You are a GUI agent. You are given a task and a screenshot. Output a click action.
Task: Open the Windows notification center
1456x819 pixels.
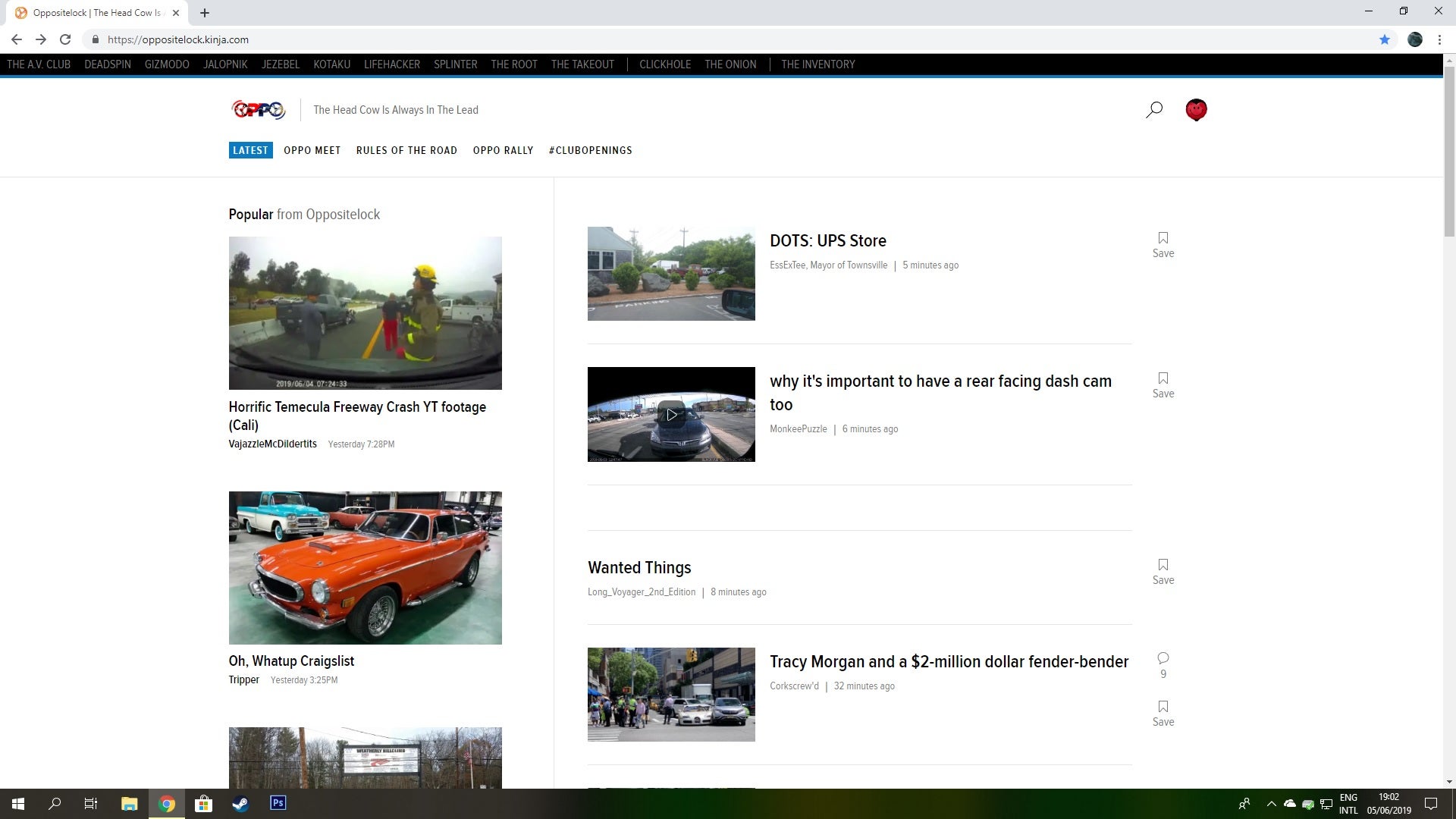point(1431,804)
